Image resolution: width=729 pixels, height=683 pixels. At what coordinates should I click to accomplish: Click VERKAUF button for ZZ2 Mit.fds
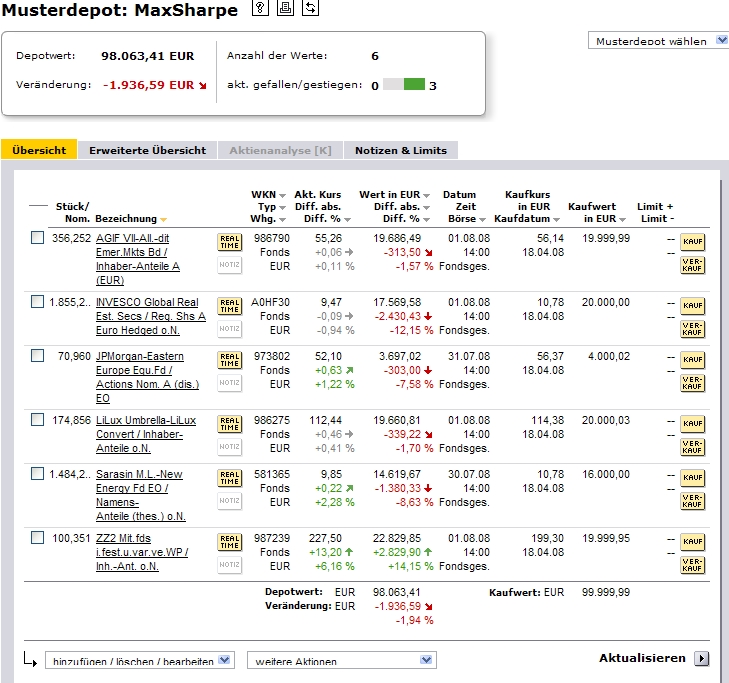coord(692,565)
